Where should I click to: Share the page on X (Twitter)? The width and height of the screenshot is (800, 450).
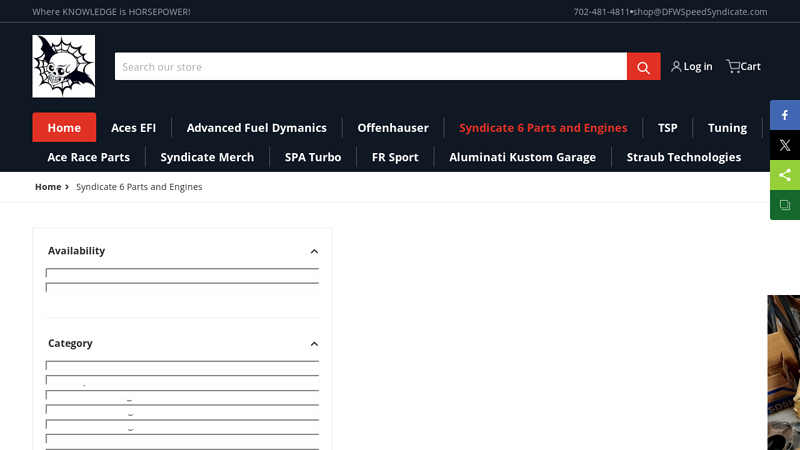click(785, 145)
